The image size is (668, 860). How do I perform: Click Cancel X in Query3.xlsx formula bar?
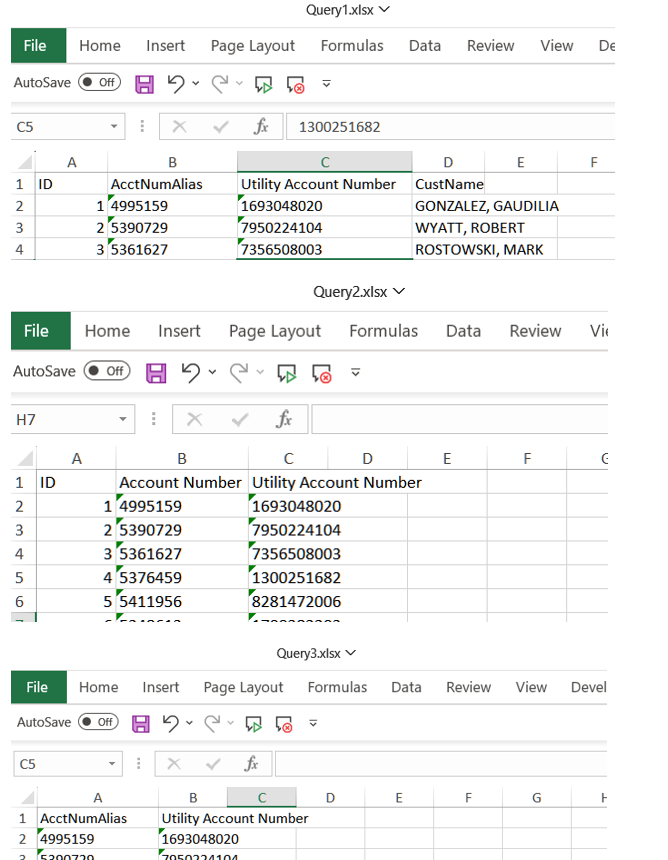click(174, 763)
